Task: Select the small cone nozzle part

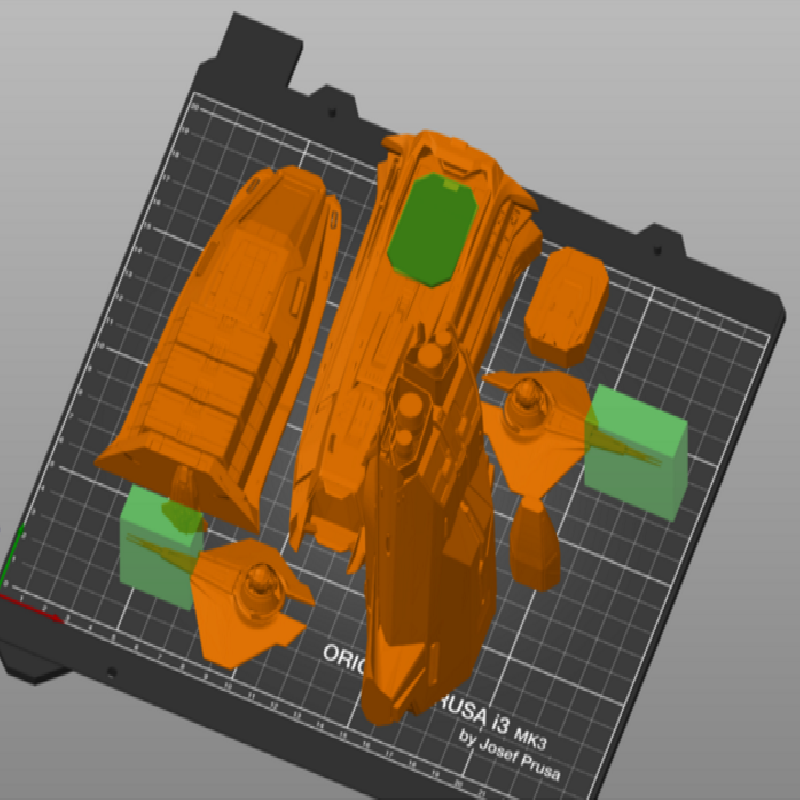Action: click(x=535, y=545)
